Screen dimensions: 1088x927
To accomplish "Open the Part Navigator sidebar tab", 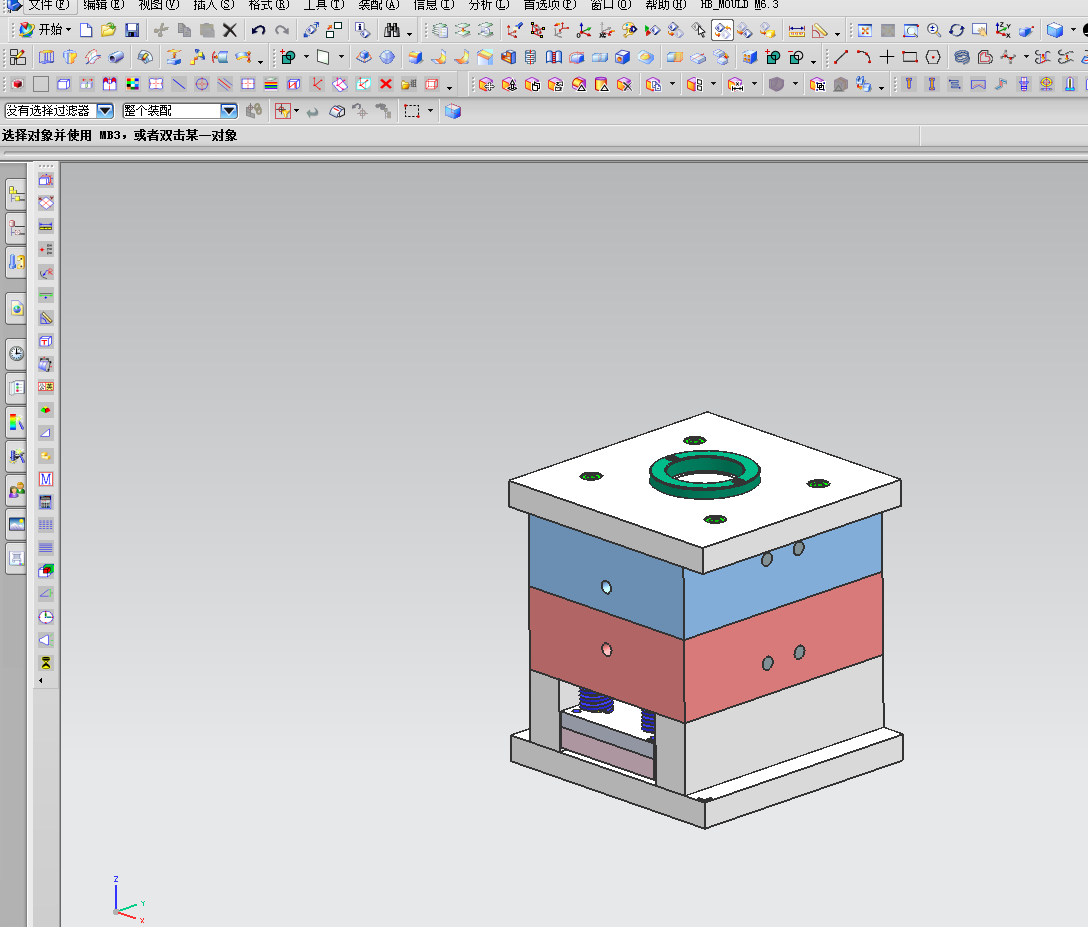I will point(17,228).
